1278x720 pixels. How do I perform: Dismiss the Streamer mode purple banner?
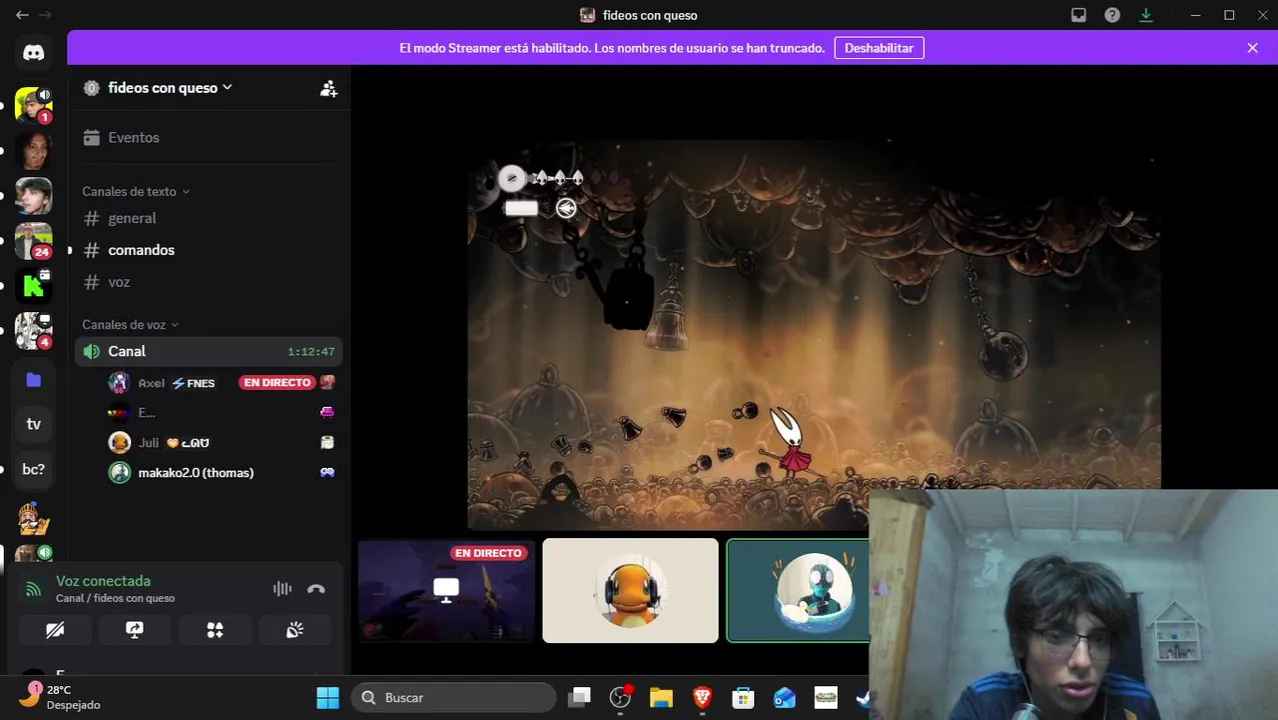1252,48
